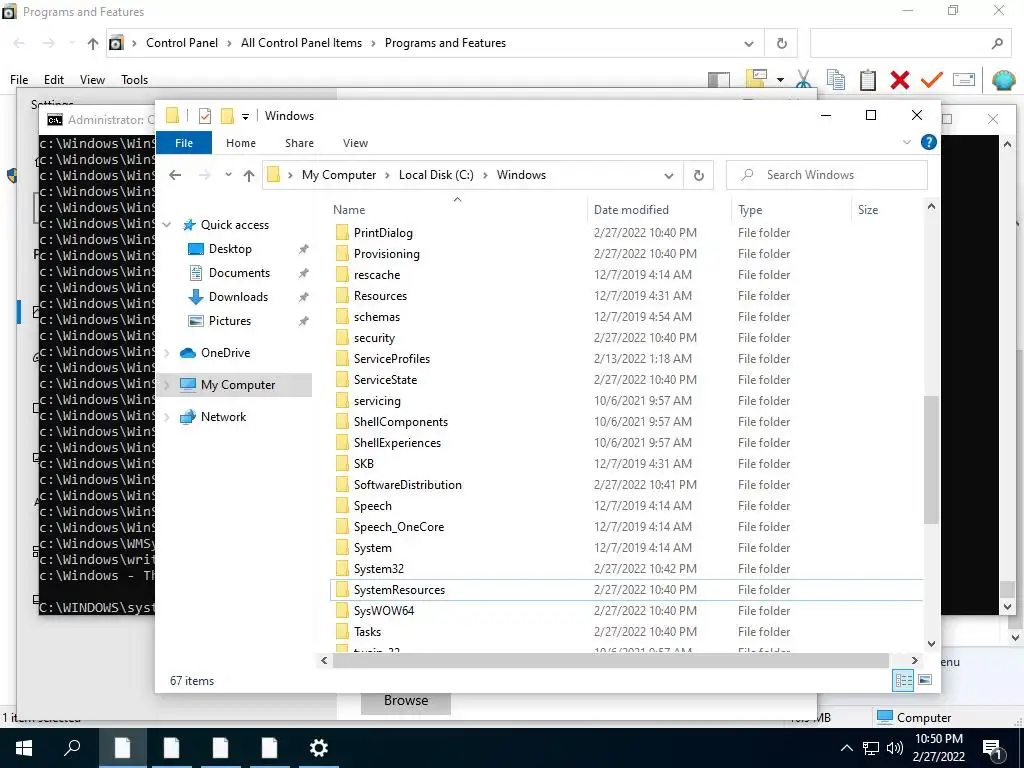Screen dimensions: 1024x768
Task: Click the Copy icon in Programs and Features toolbar
Action: coord(836,80)
